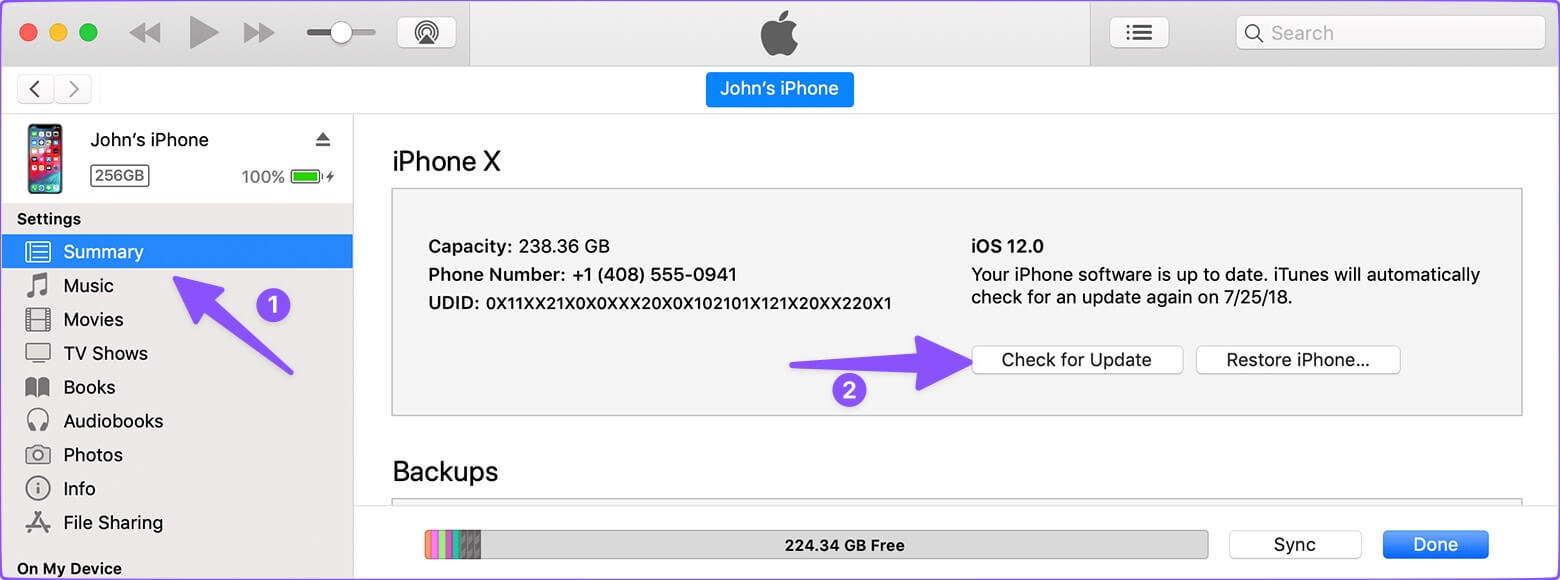The width and height of the screenshot is (1560, 580).
Task: Click the UDID value text
Action: [x=689, y=303]
